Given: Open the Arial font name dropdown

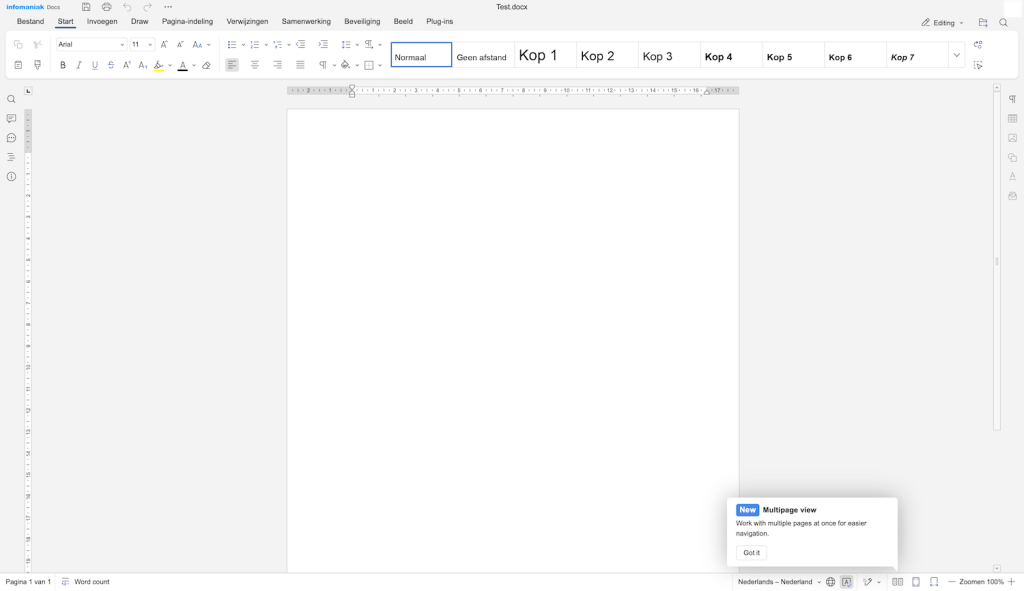Looking at the screenshot, I should (91, 44).
